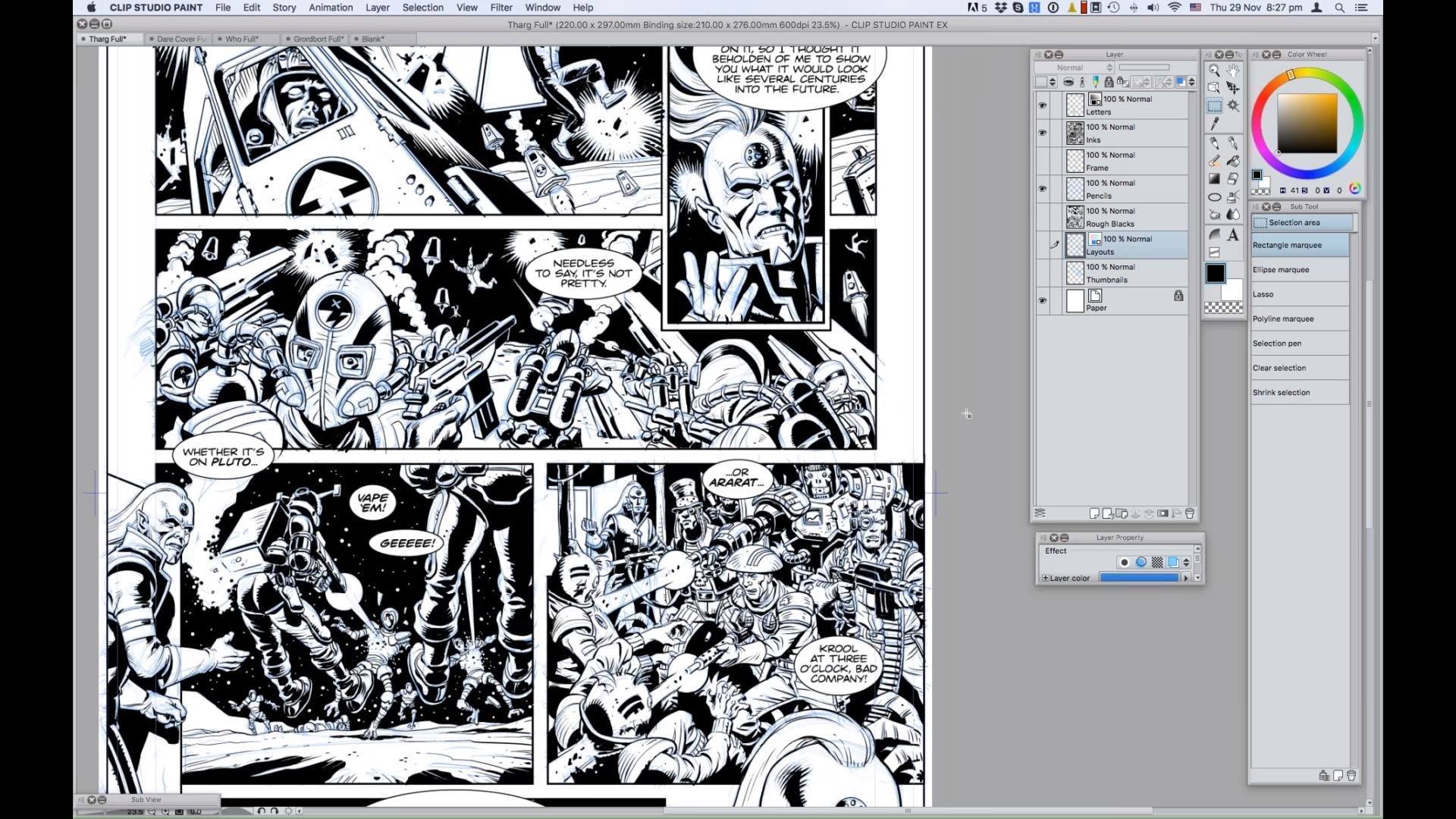Show the Rough Blacks layer

(x=1042, y=217)
